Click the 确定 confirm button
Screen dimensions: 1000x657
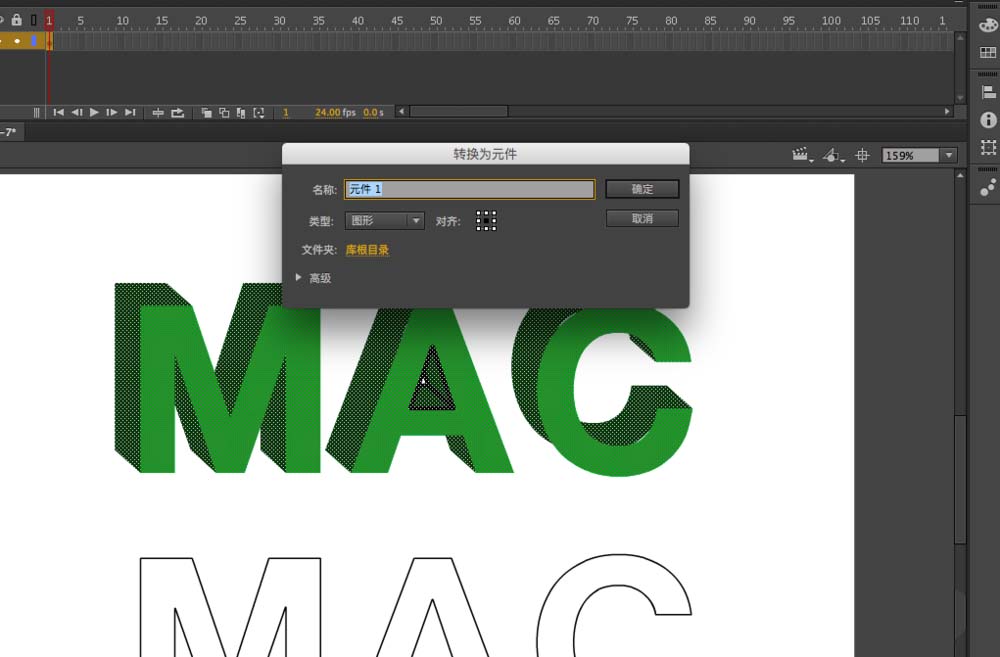642,189
